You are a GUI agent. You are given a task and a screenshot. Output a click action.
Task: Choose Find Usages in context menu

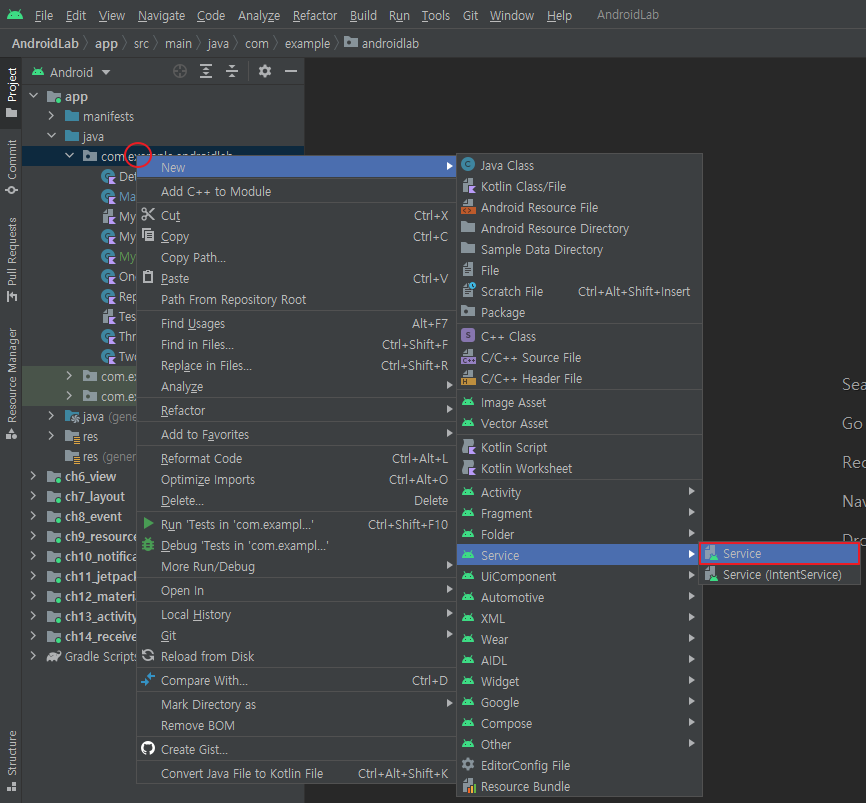point(296,323)
